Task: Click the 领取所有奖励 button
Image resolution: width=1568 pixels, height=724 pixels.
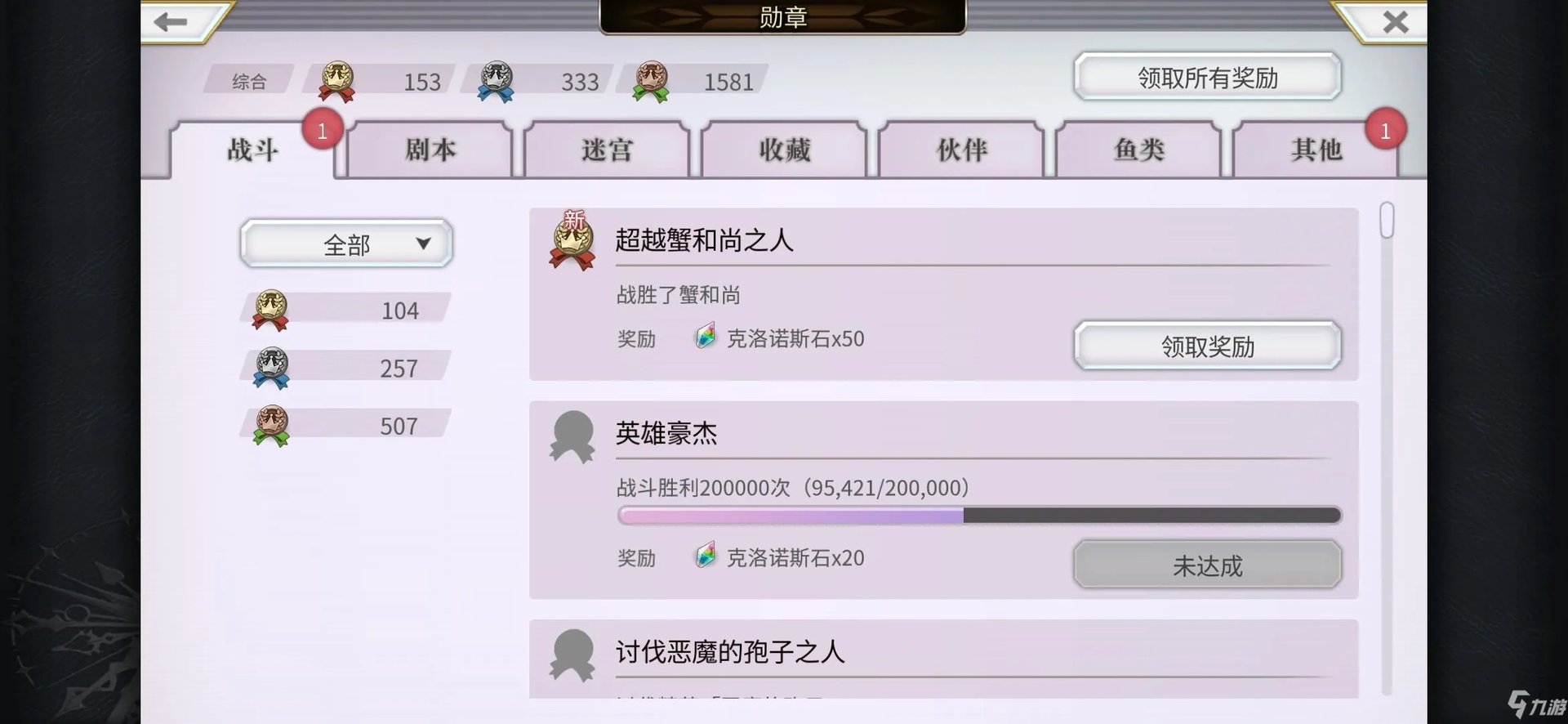Action: (x=1207, y=78)
